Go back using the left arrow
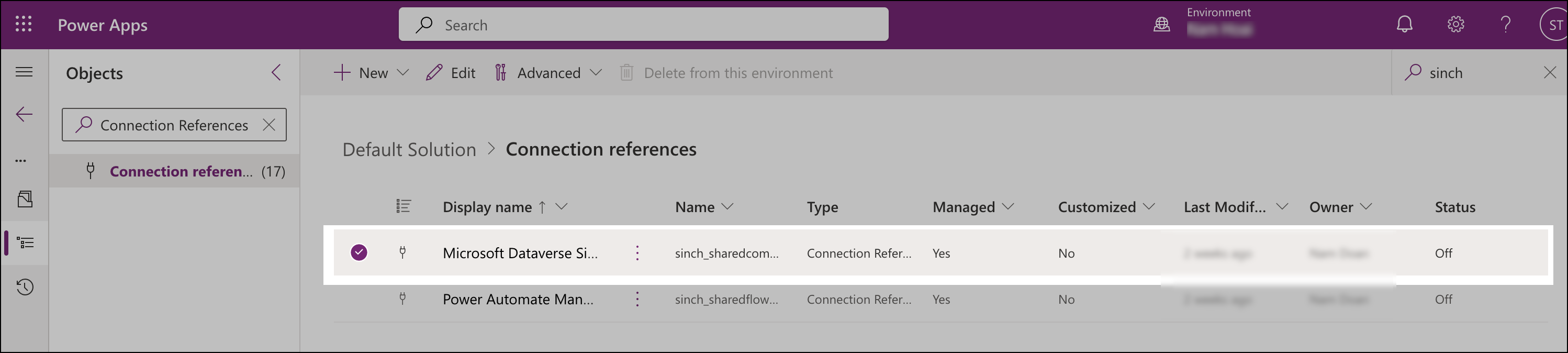 (25, 114)
